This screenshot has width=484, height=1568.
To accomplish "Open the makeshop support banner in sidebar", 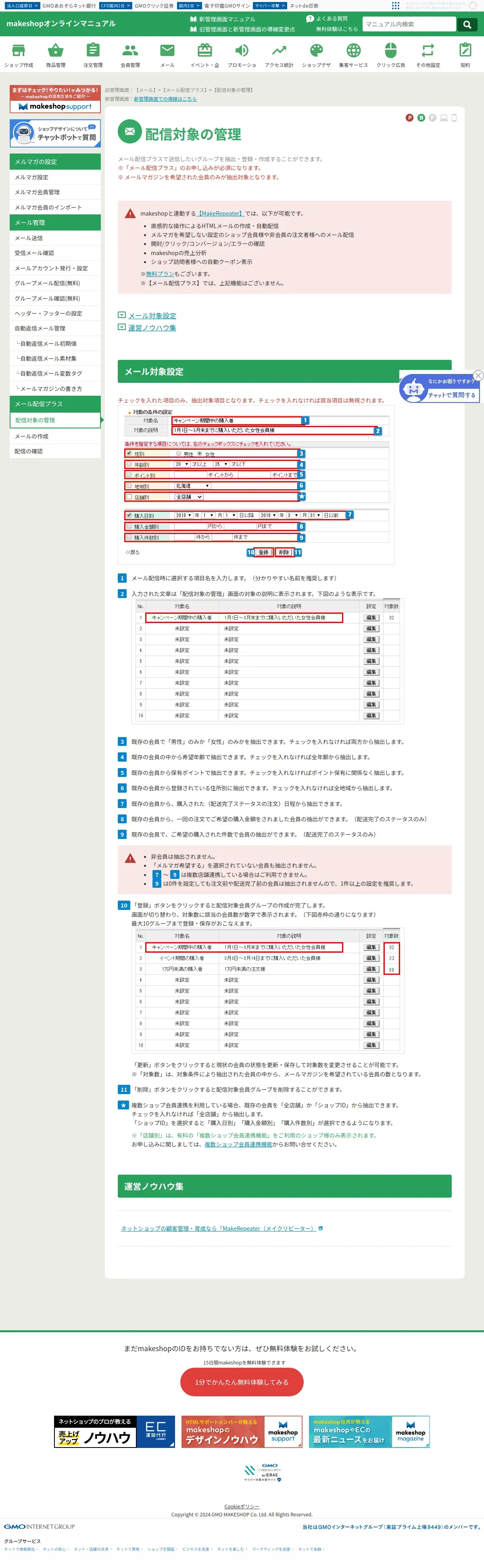I will [x=55, y=99].
